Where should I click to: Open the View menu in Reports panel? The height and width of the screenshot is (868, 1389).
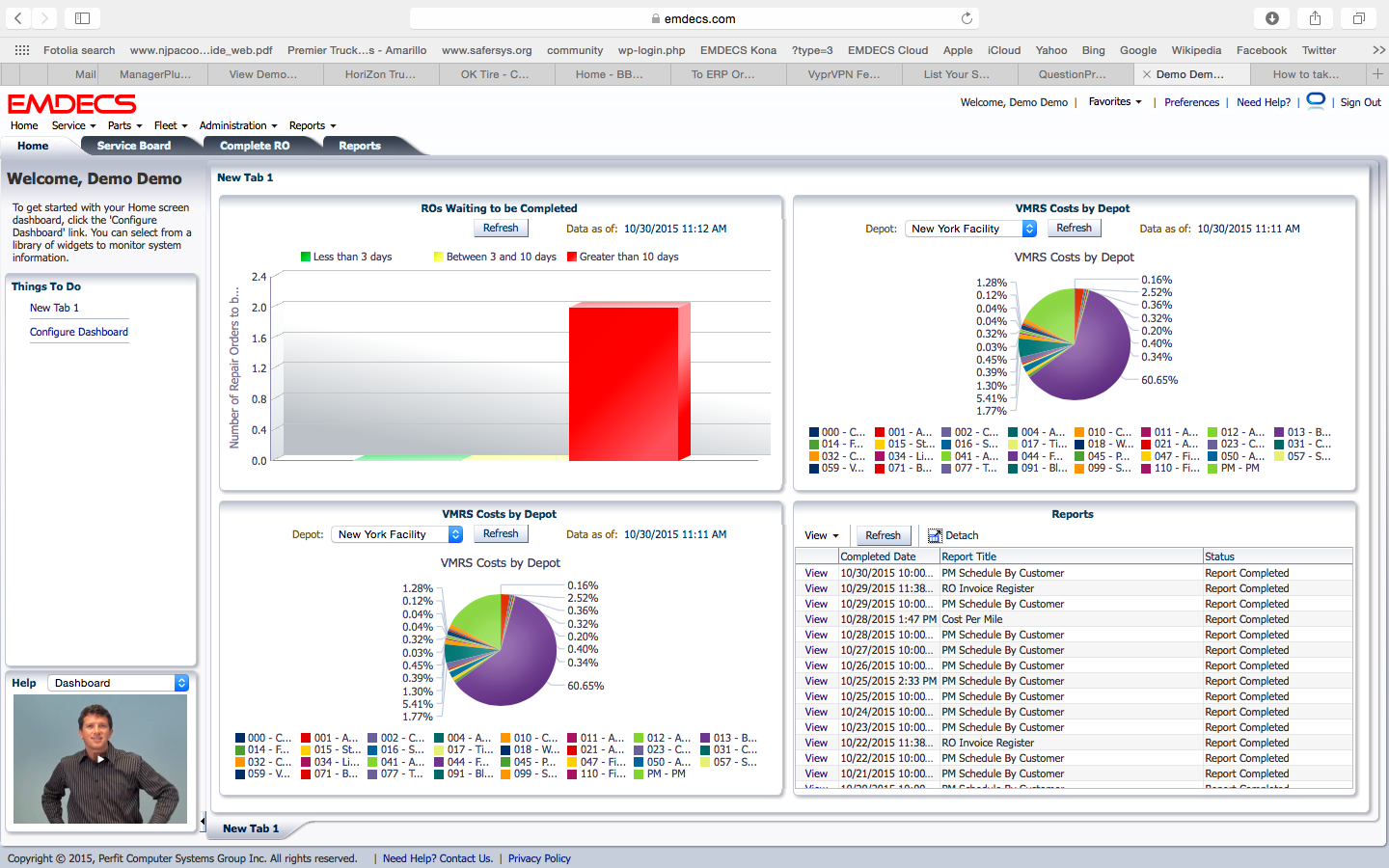[x=821, y=535]
